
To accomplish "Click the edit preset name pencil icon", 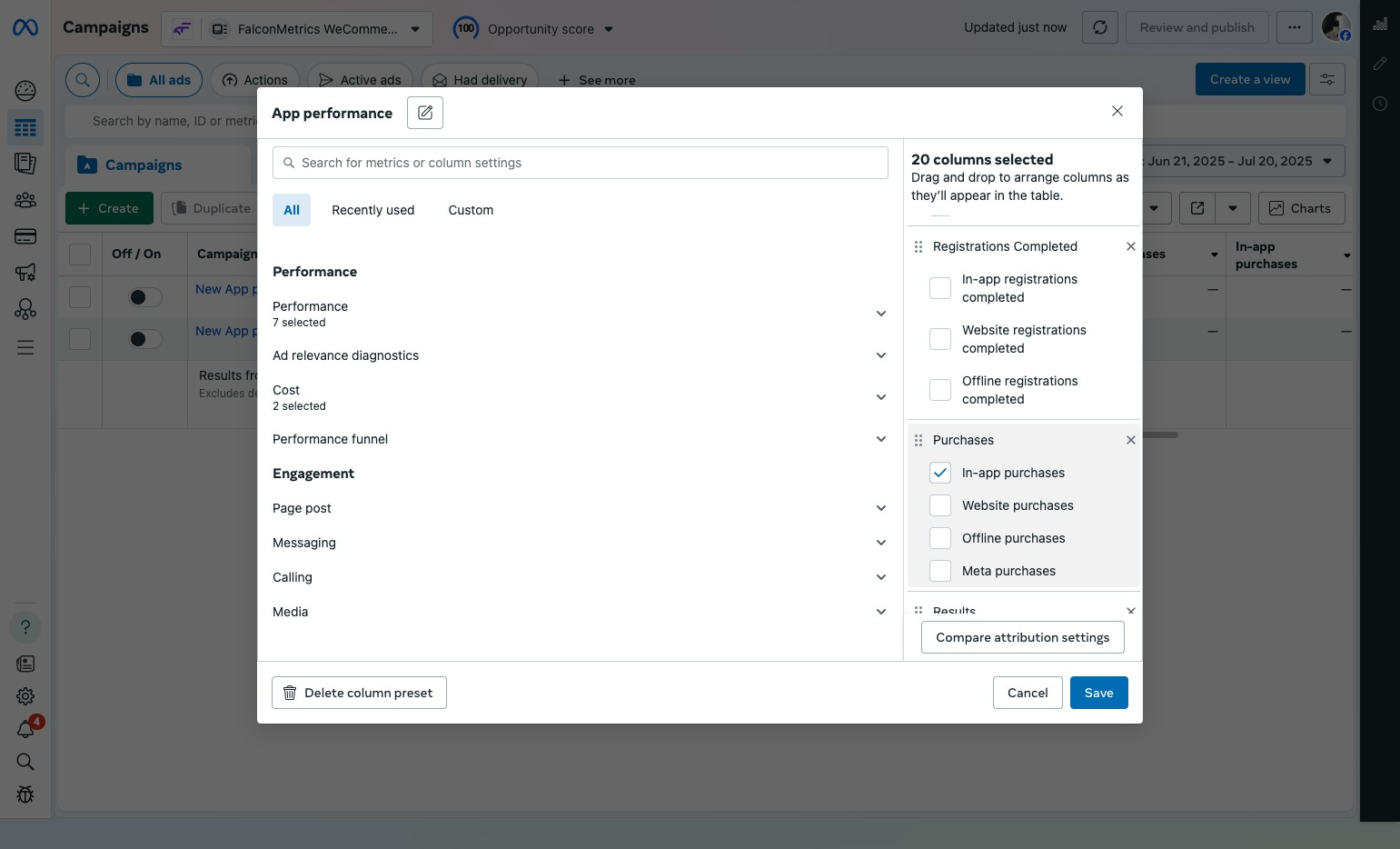I will coord(424,113).
